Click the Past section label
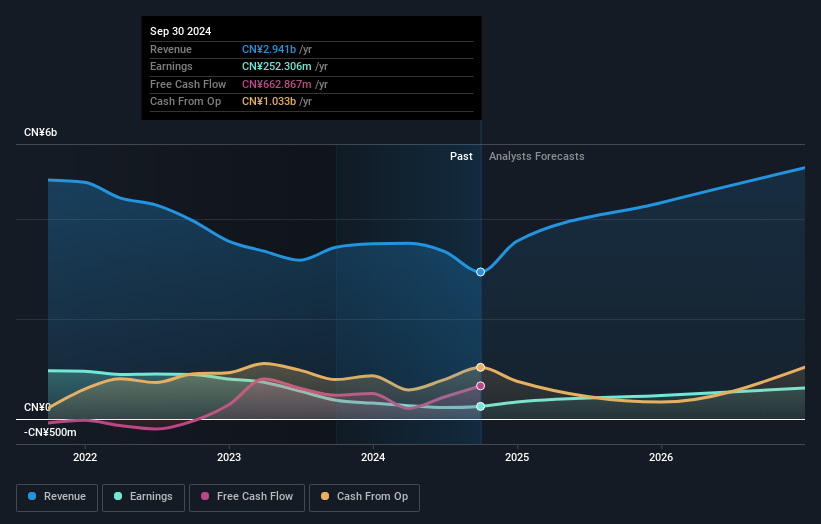 (461, 156)
